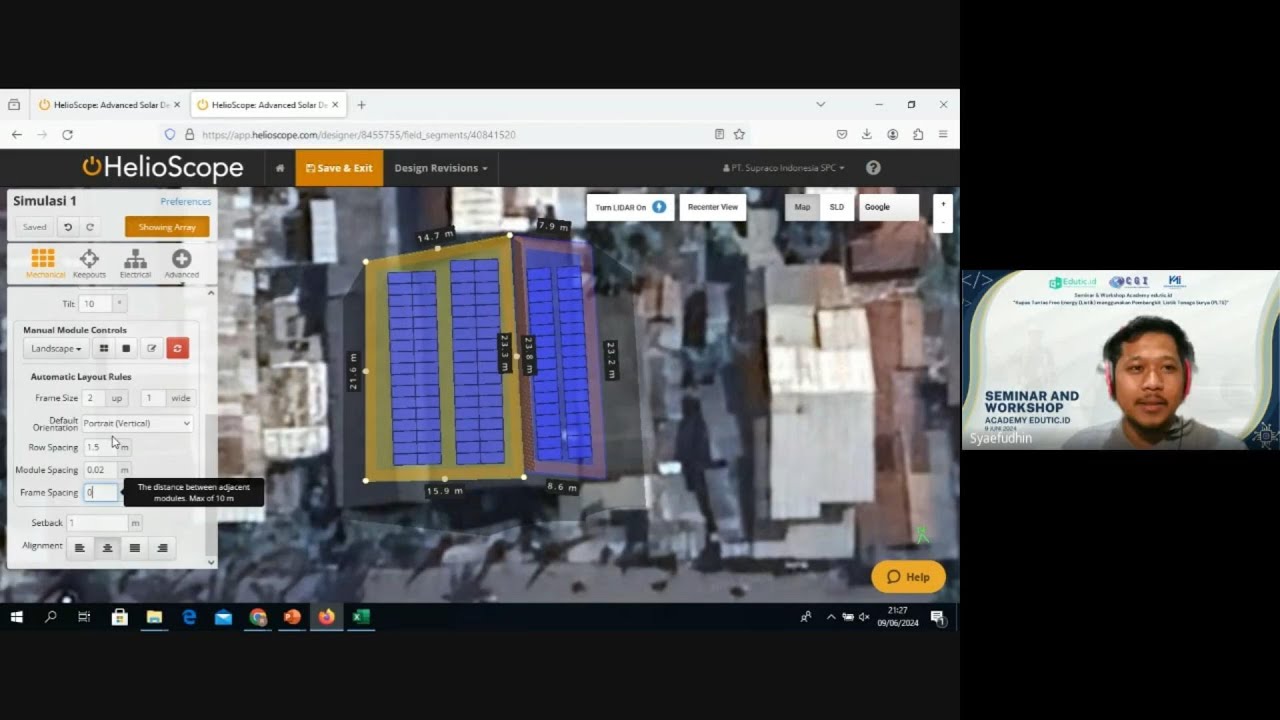Show hidden system tray icons
This screenshot has width=1280, height=720.
tap(830, 617)
